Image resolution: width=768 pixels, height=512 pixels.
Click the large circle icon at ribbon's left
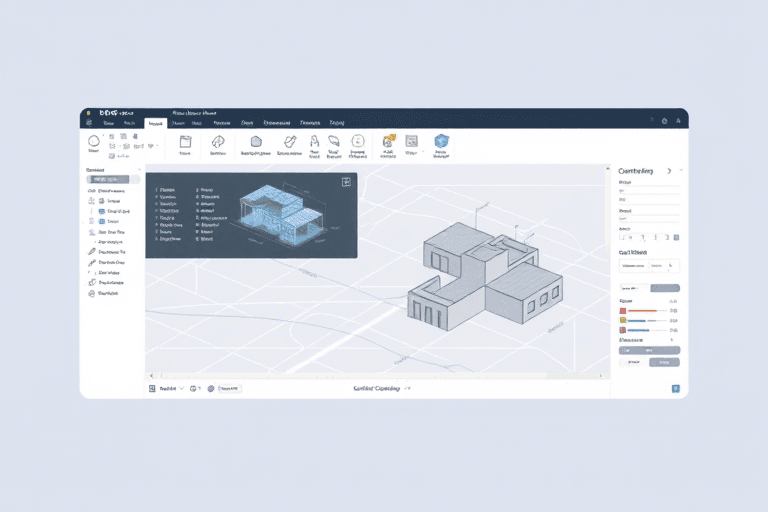(x=94, y=142)
